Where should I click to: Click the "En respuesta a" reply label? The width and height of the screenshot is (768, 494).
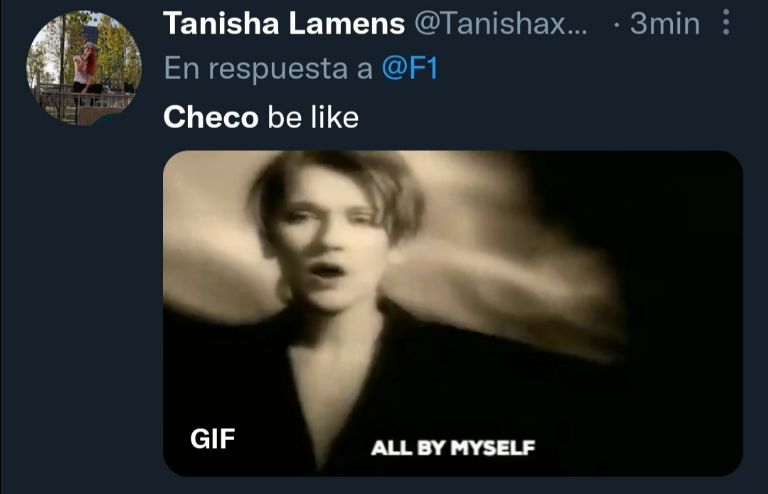click(x=268, y=68)
